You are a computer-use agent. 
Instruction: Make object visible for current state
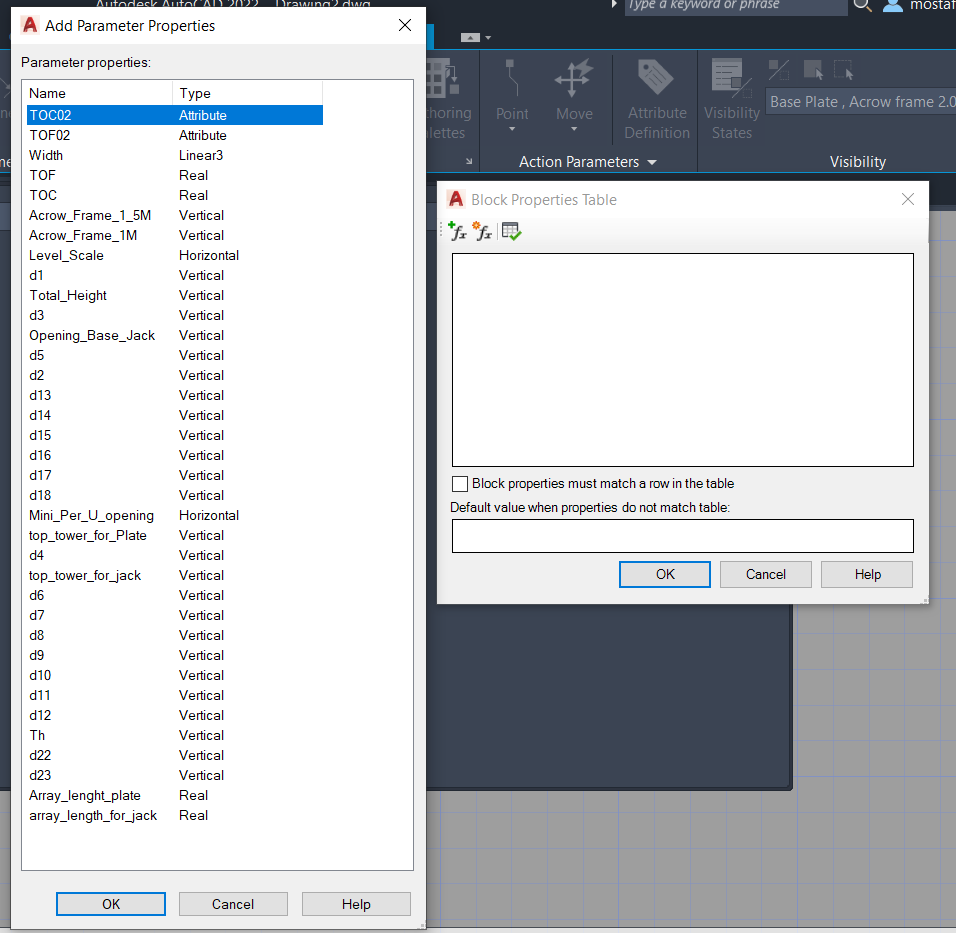[813, 70]
